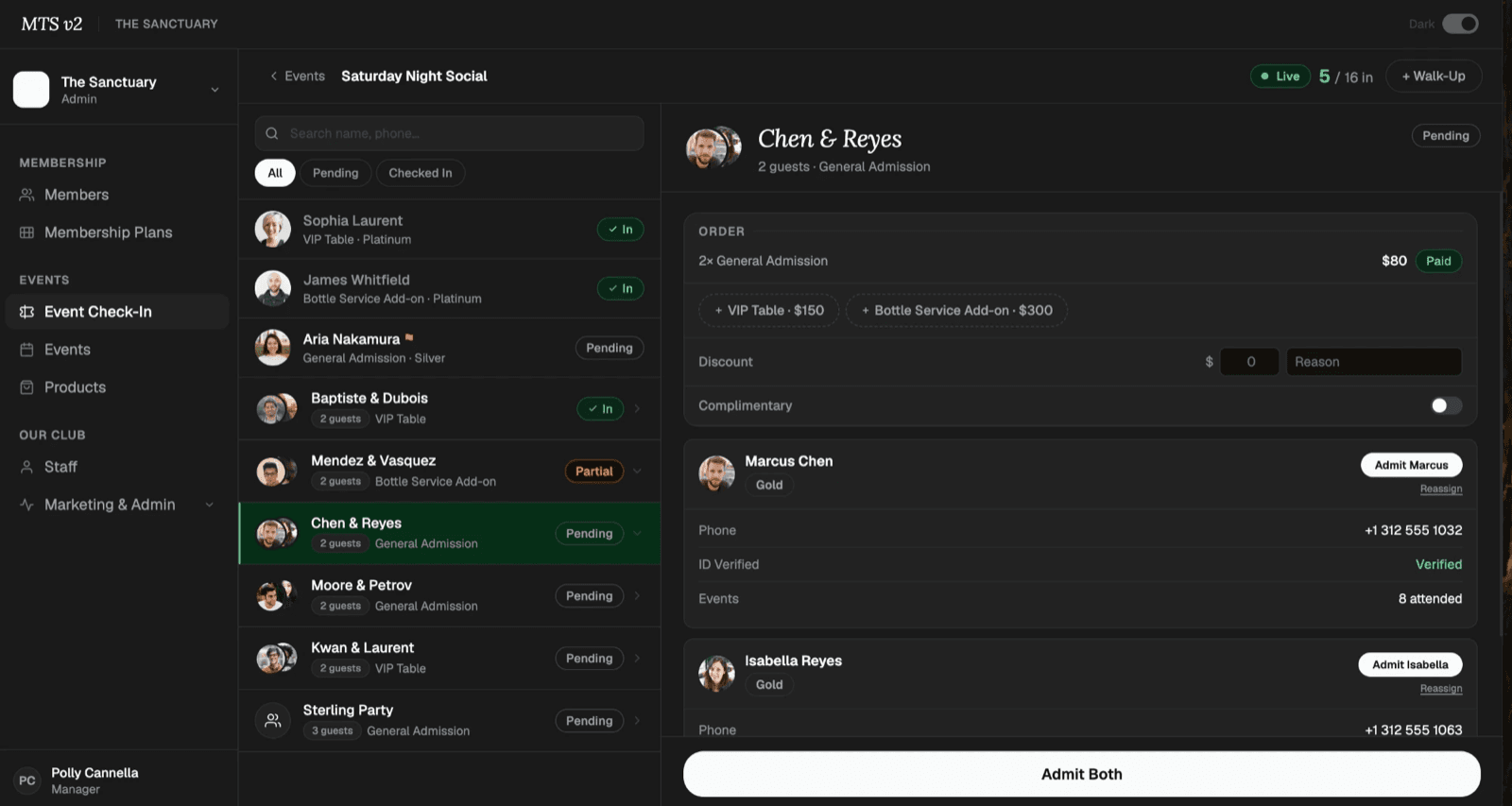Open Products in the sidebar

117,387
